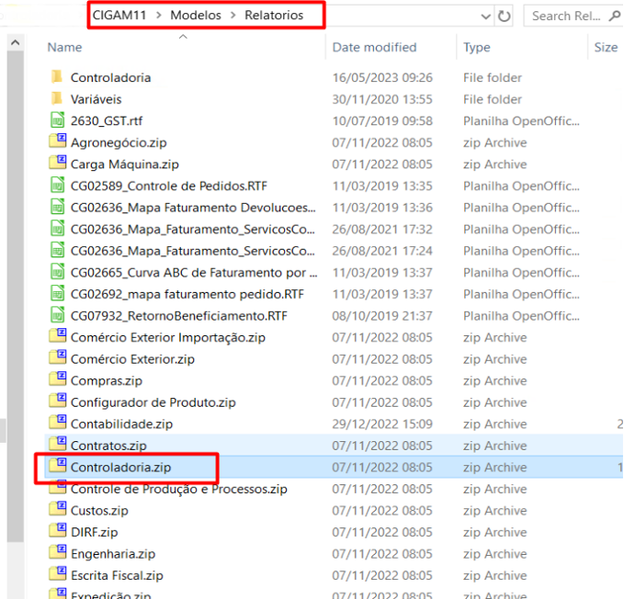Select the Carga Máquina.zip archive icon

click(x=57, y=163)
